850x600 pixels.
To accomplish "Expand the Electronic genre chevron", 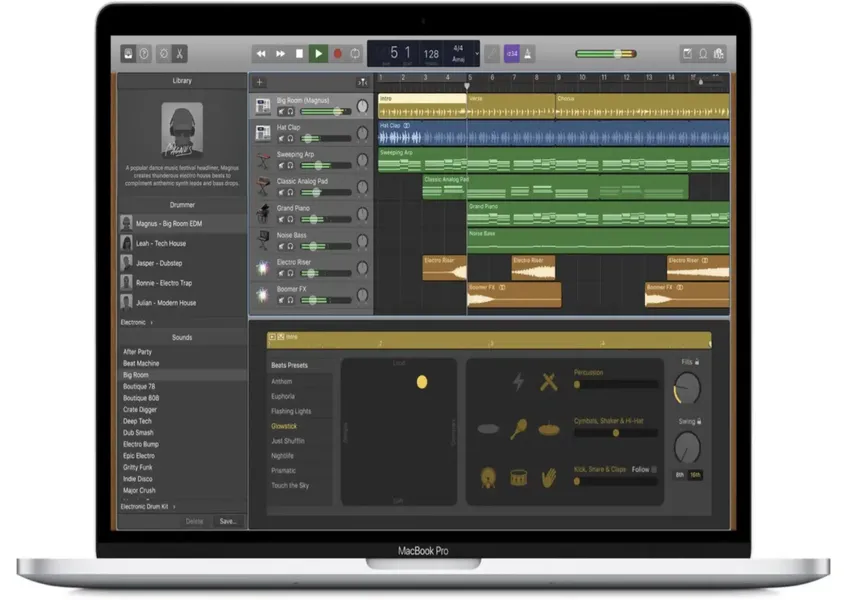I will 151,322.
